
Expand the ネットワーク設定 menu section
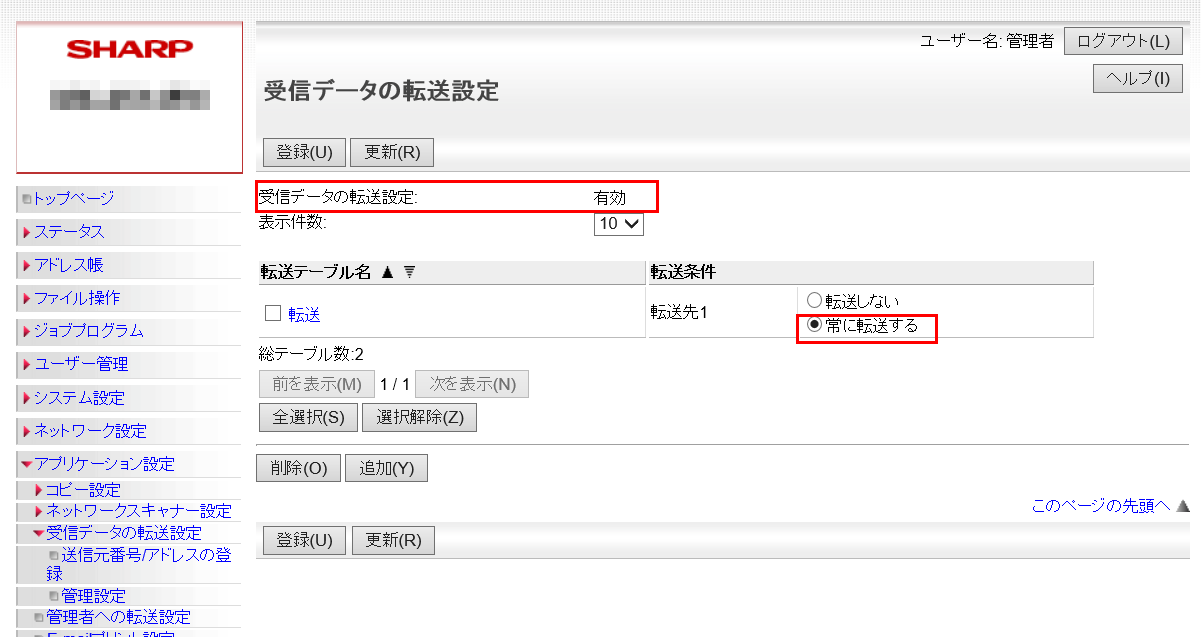point(90,431)
